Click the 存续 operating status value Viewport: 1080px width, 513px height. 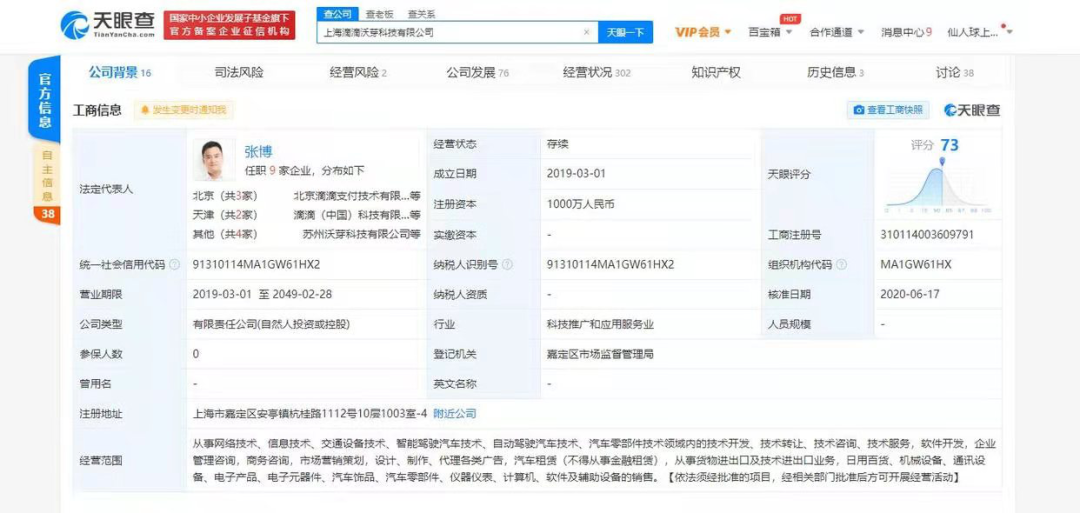click(x=558, y=145)
